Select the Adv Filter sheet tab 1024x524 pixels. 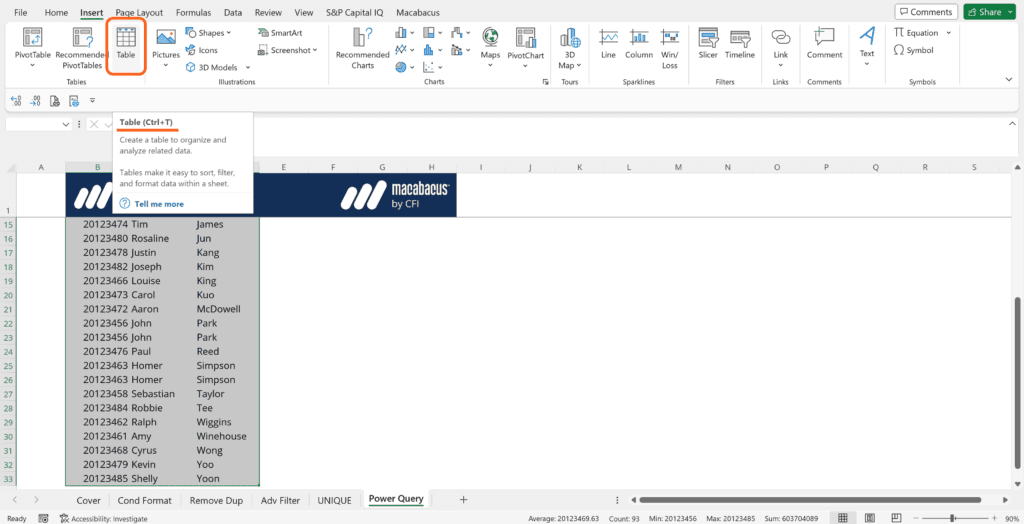(x=281, y=499)
